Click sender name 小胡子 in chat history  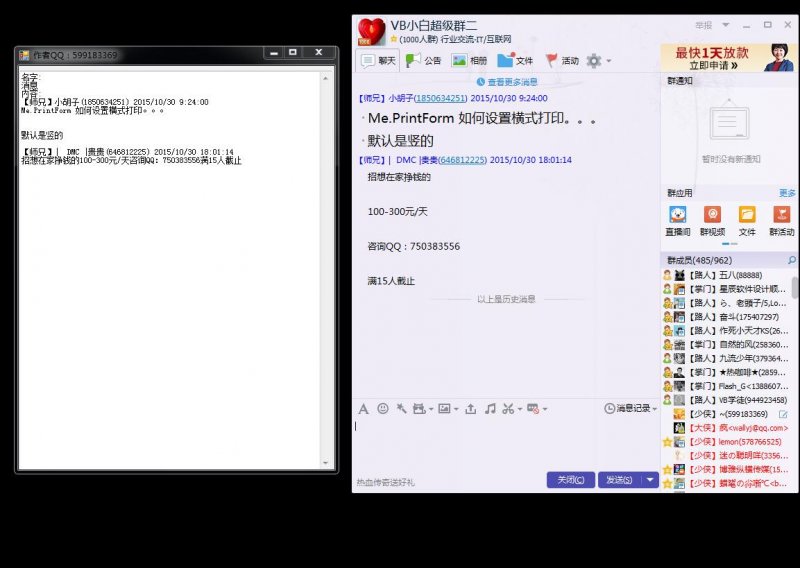coord(401,98)
